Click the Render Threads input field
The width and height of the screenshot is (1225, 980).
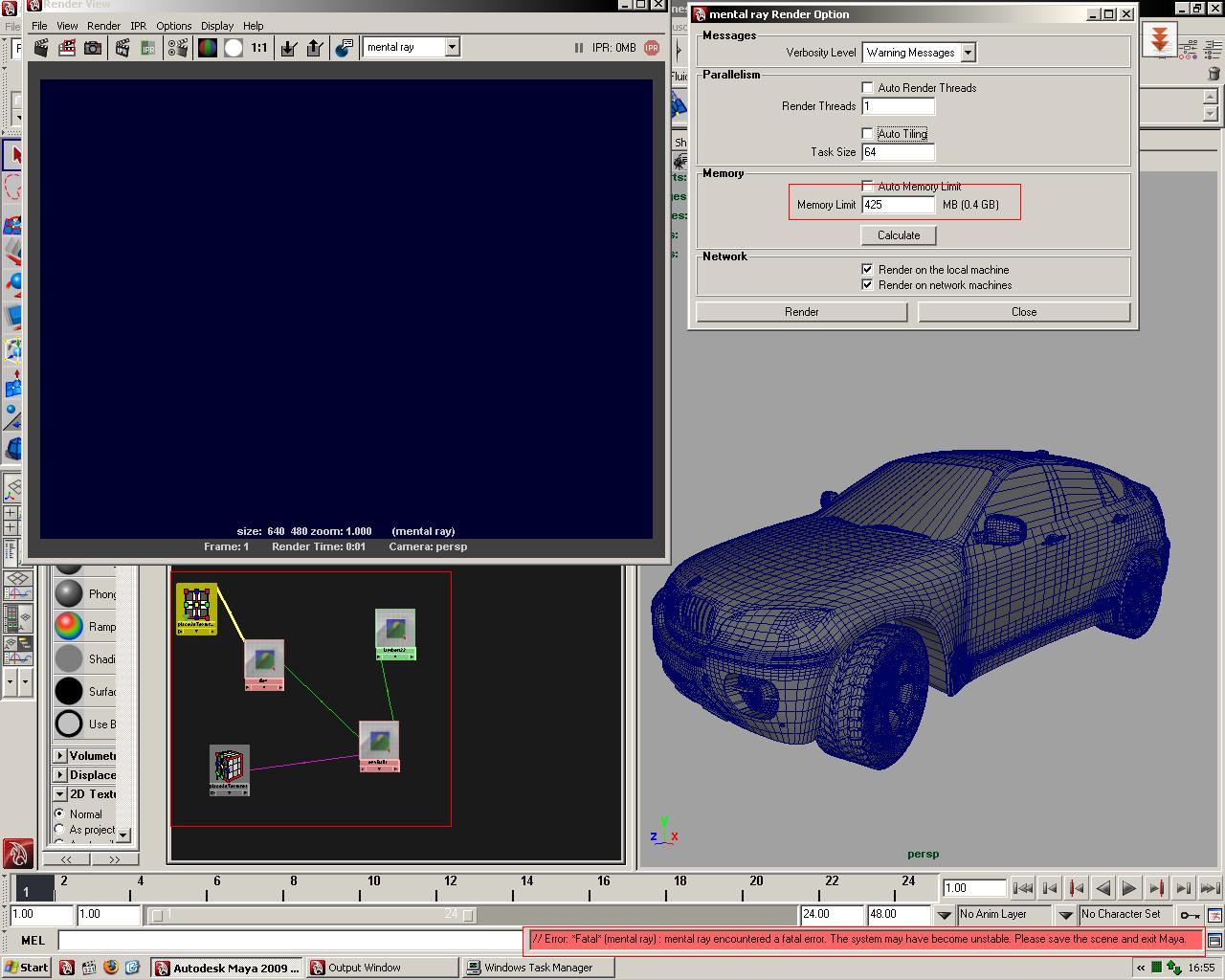pos(898,106)
